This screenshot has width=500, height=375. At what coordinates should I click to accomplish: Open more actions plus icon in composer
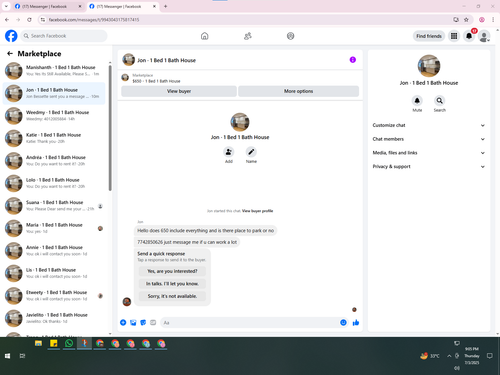coord(123,322)
